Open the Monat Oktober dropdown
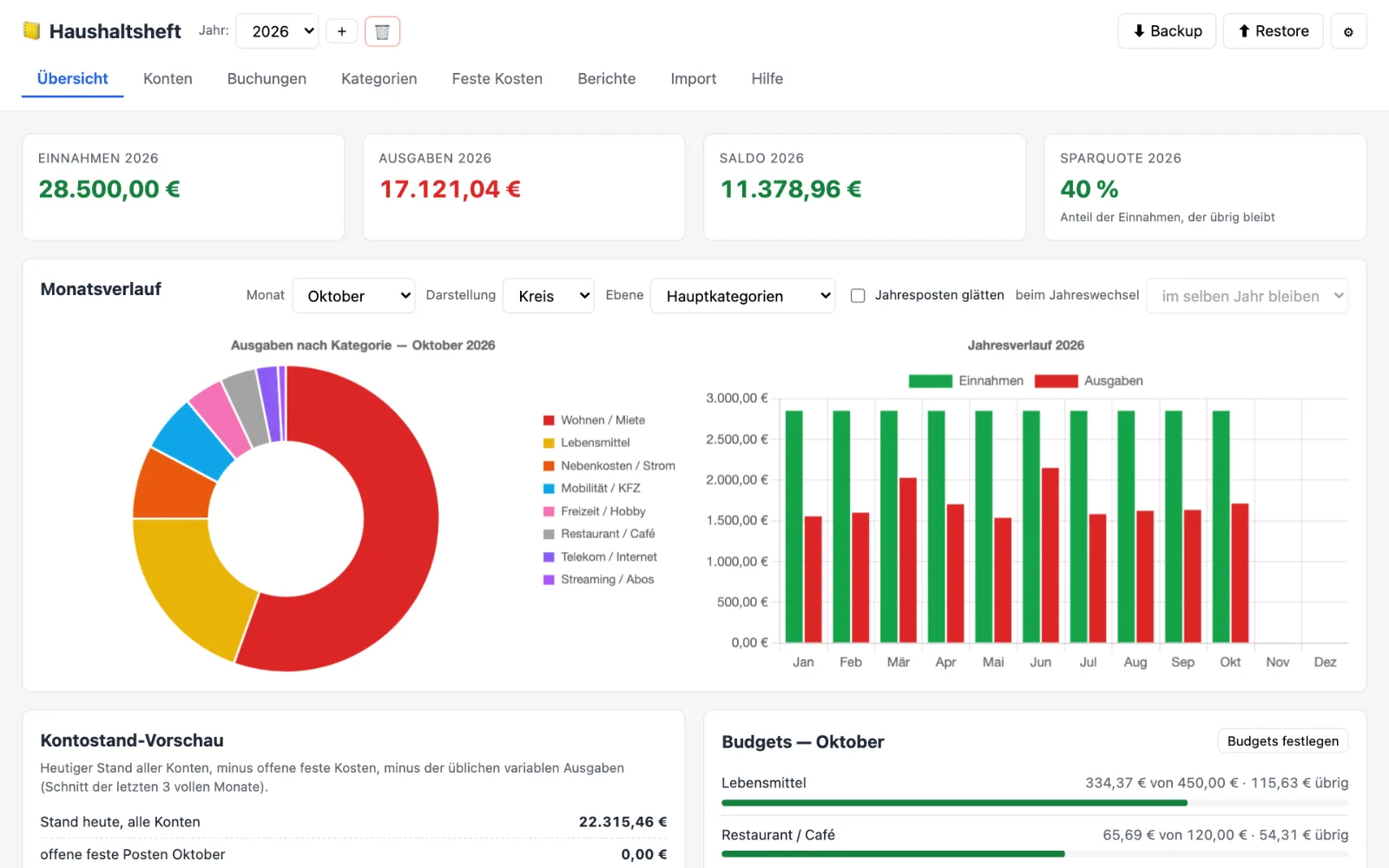1389x868 pixels. point(353,296)
